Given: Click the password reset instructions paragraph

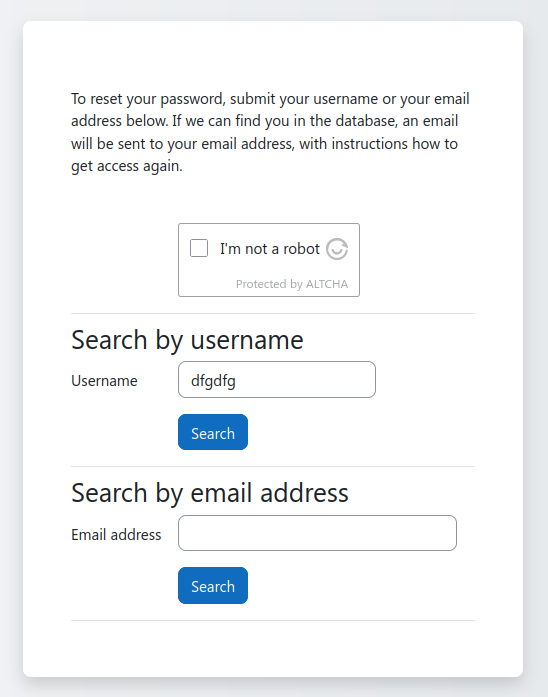Looking at the screenshot, I should [x=270, y=132].
